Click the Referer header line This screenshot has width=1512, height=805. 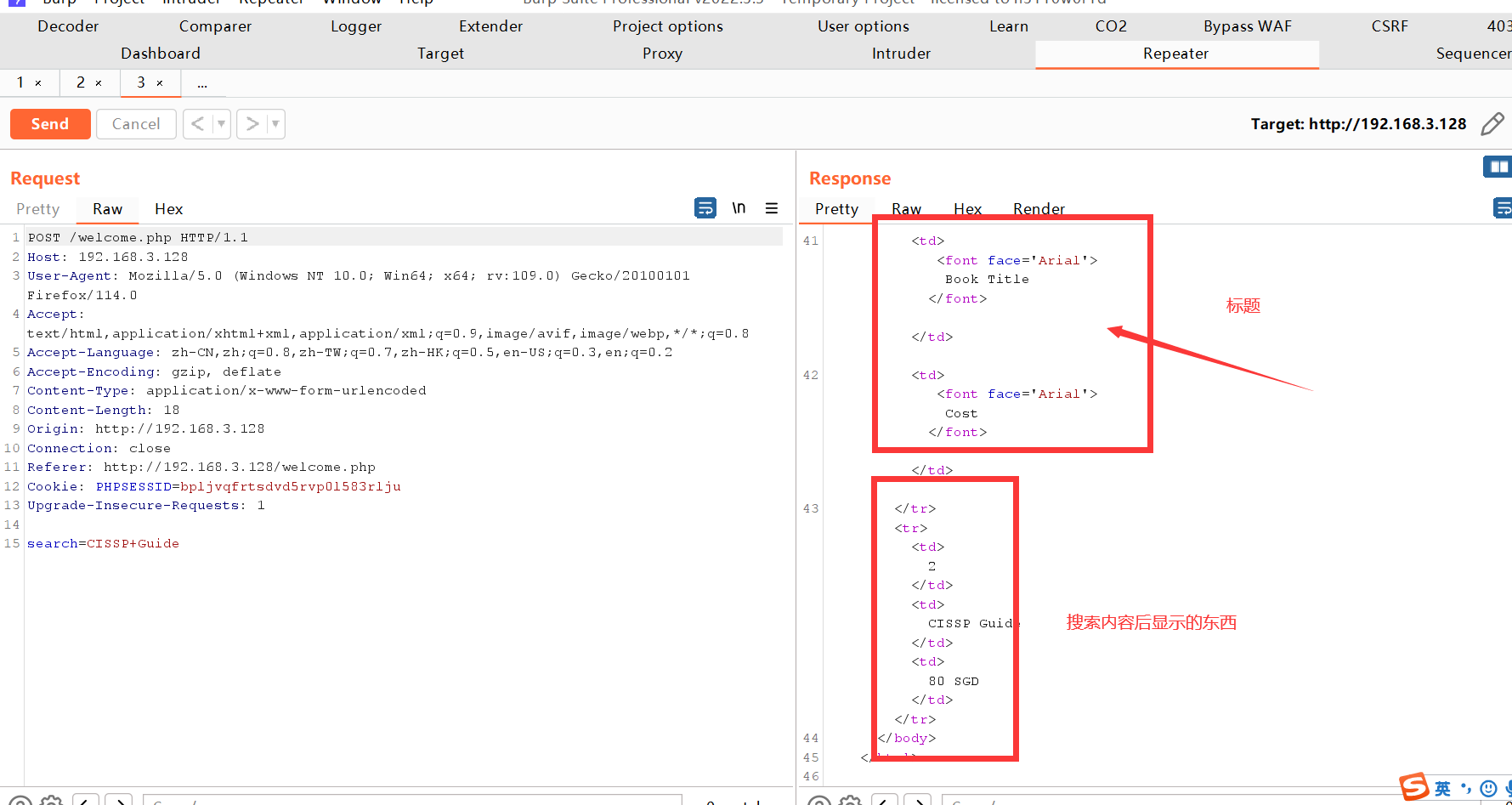point(201,467)
